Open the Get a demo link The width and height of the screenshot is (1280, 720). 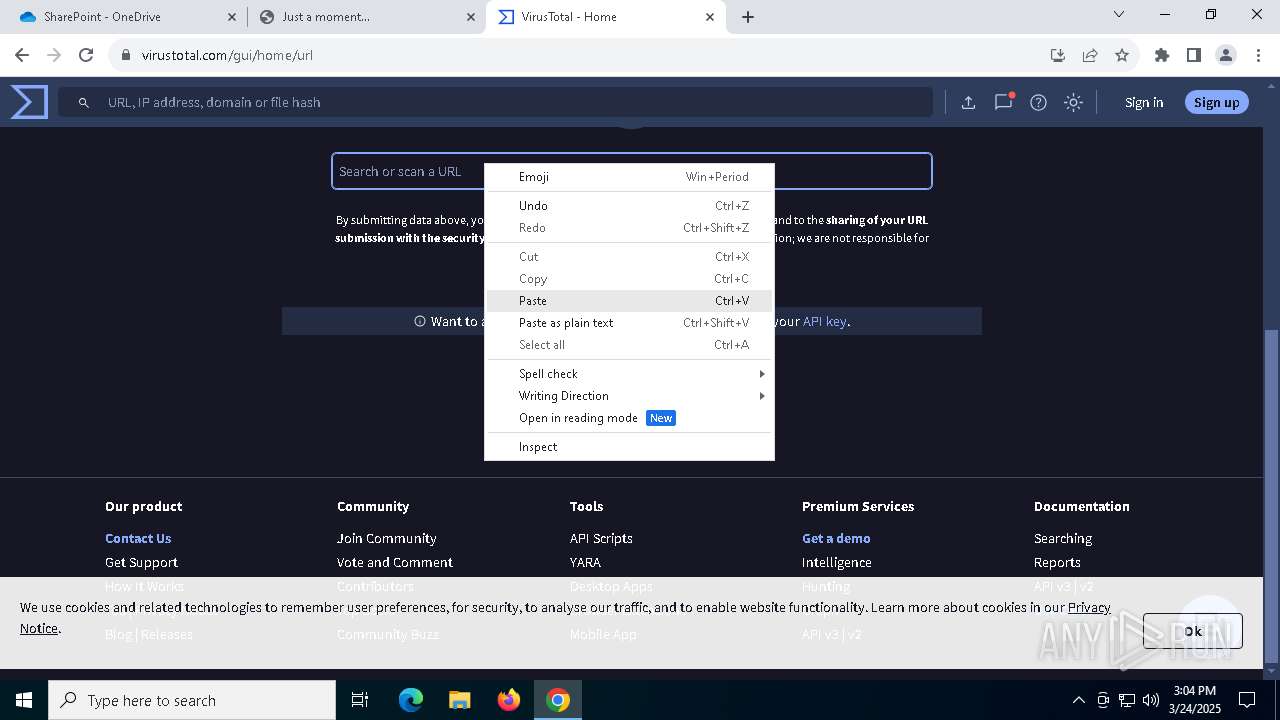coord(836,538)
